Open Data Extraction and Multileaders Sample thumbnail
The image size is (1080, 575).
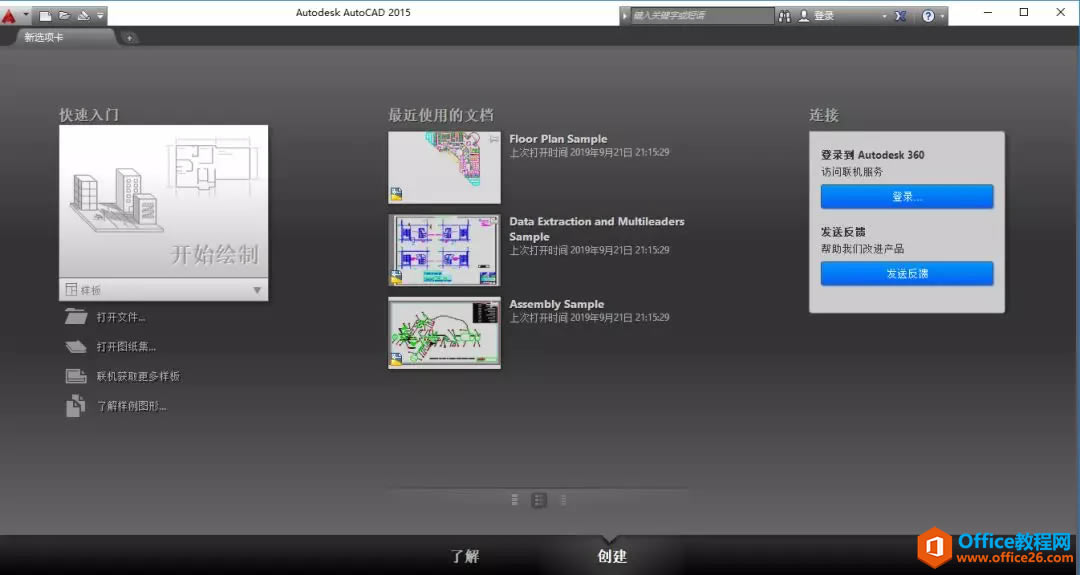pos(444,250)
